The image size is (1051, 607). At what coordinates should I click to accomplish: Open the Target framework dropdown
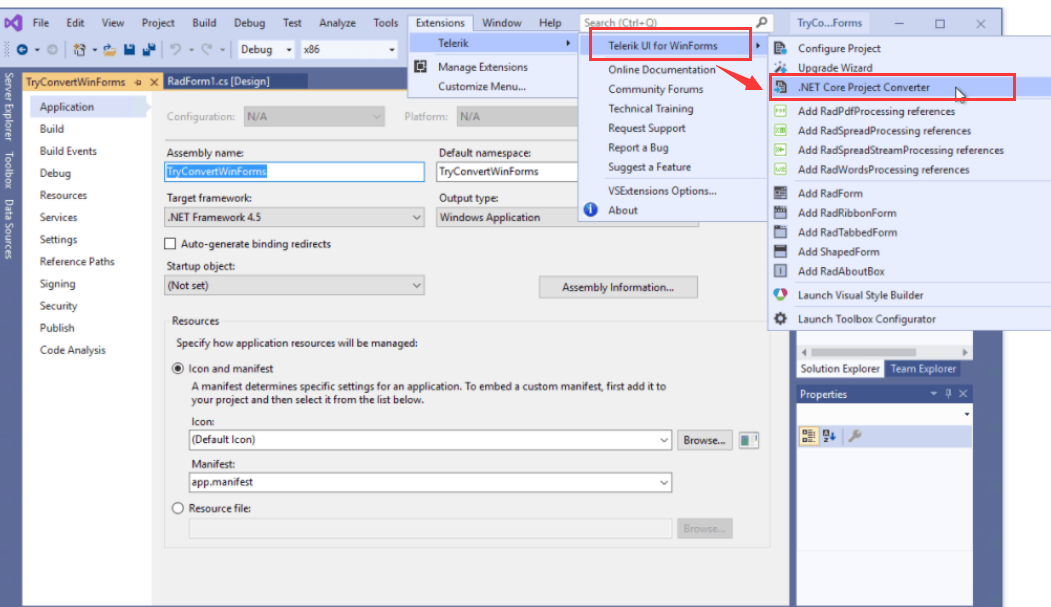[294, 217]
